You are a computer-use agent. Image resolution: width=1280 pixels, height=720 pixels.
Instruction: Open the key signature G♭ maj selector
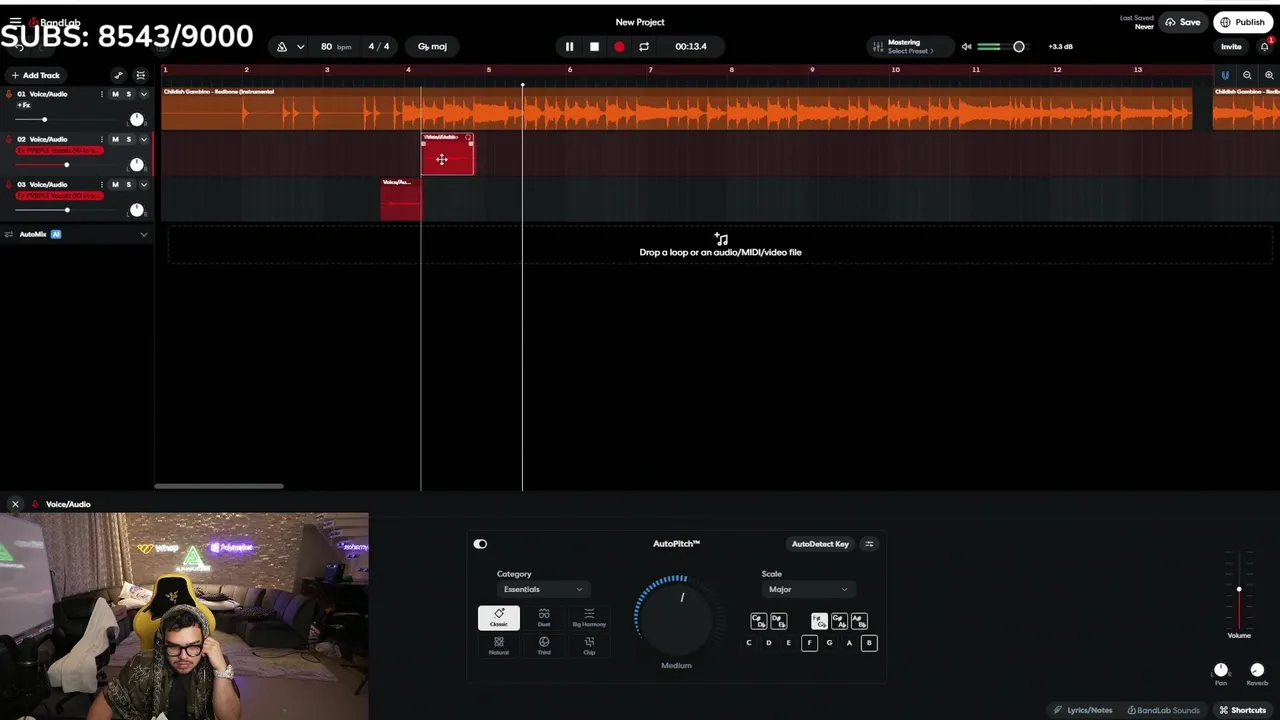click(x=432, y=47)
